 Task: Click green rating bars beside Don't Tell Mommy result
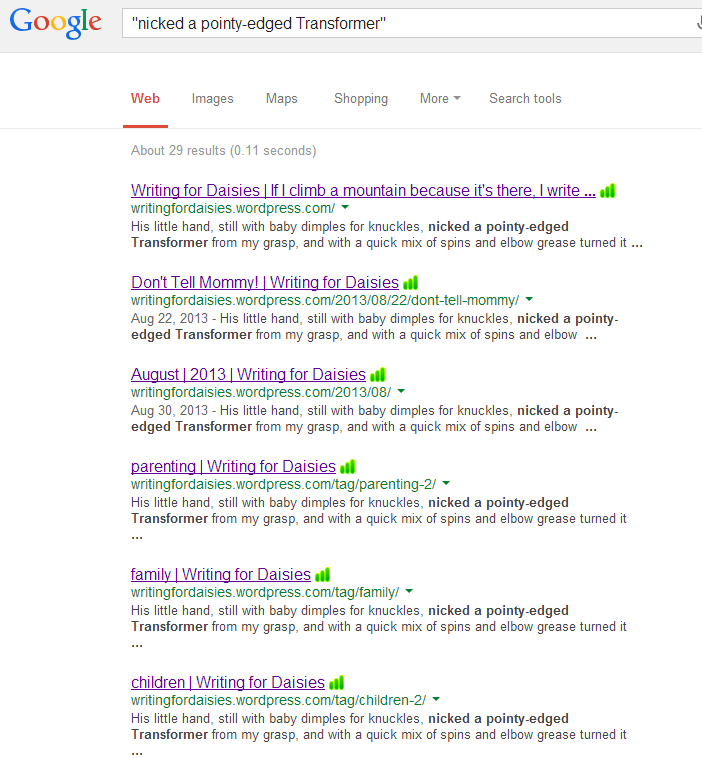(x=410, y=283)
